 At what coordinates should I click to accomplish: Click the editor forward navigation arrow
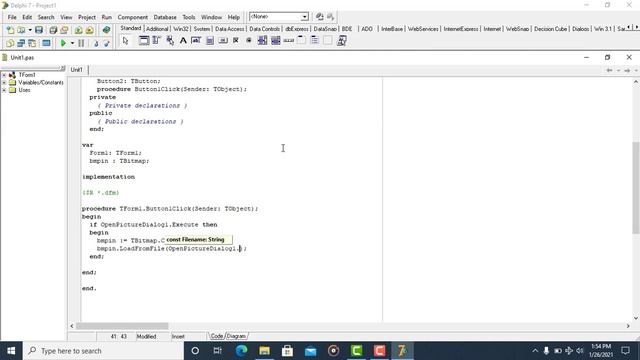pos(627,70)
